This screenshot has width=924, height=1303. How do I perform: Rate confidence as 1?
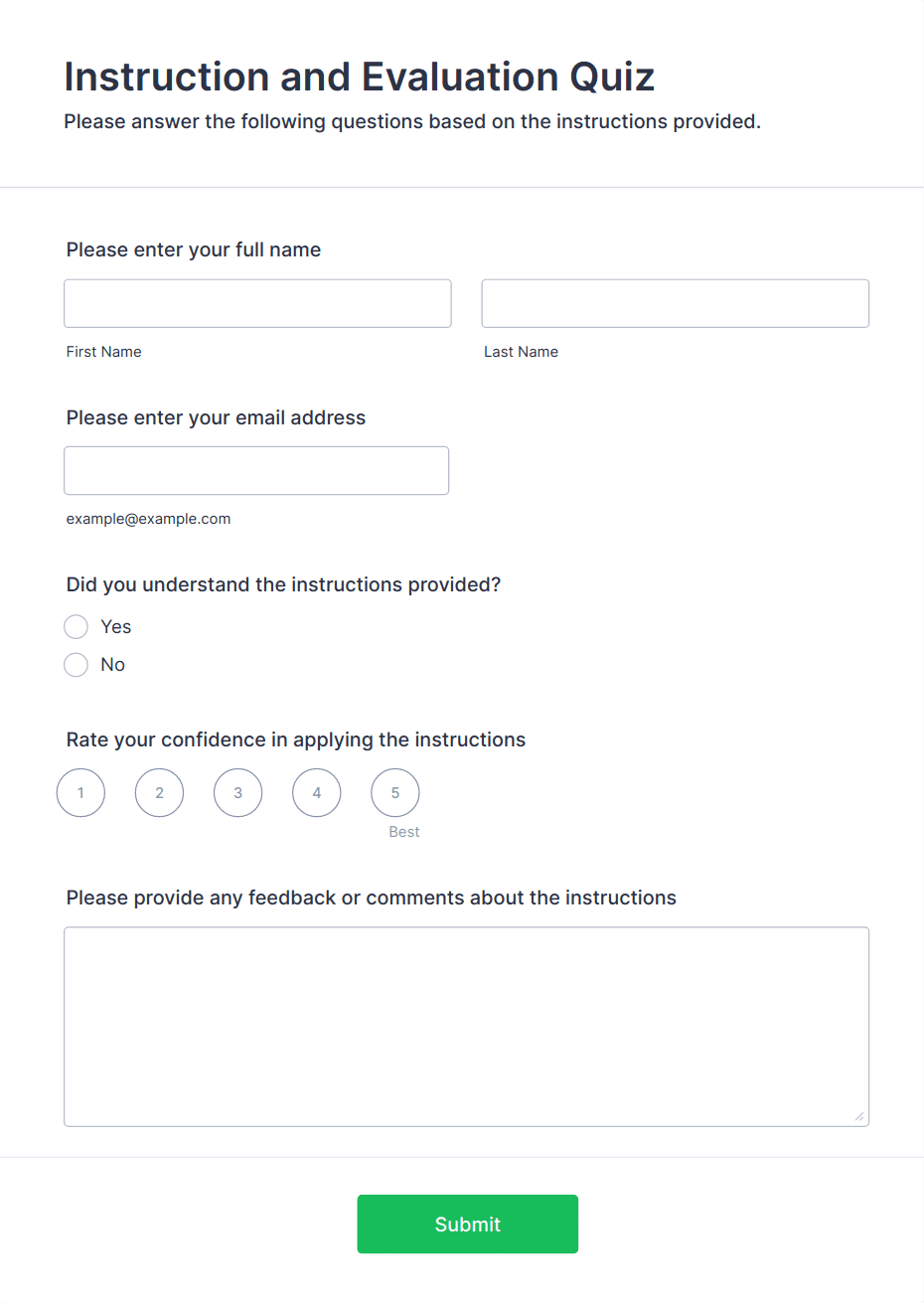click(80, 793)
